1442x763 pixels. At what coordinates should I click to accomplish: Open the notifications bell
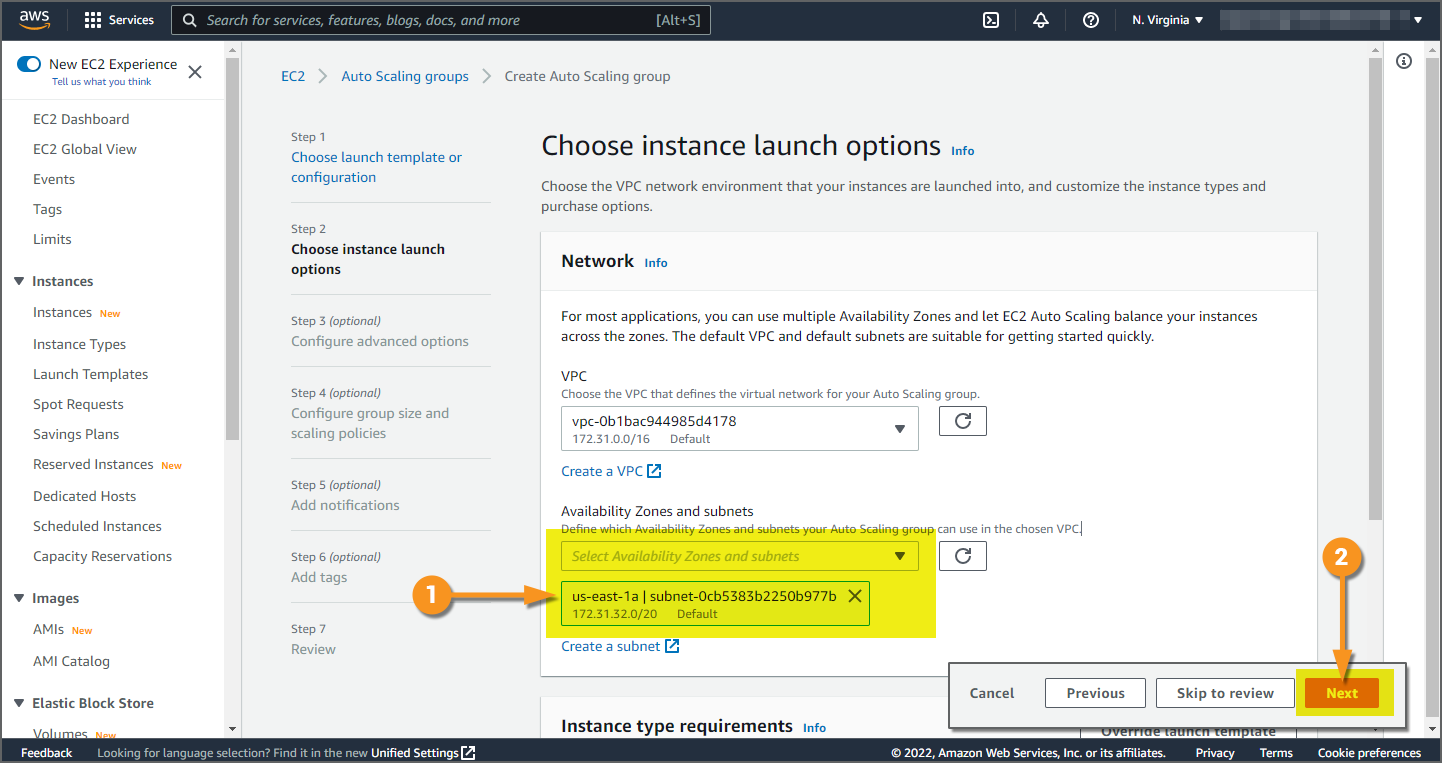[1041, 20]
